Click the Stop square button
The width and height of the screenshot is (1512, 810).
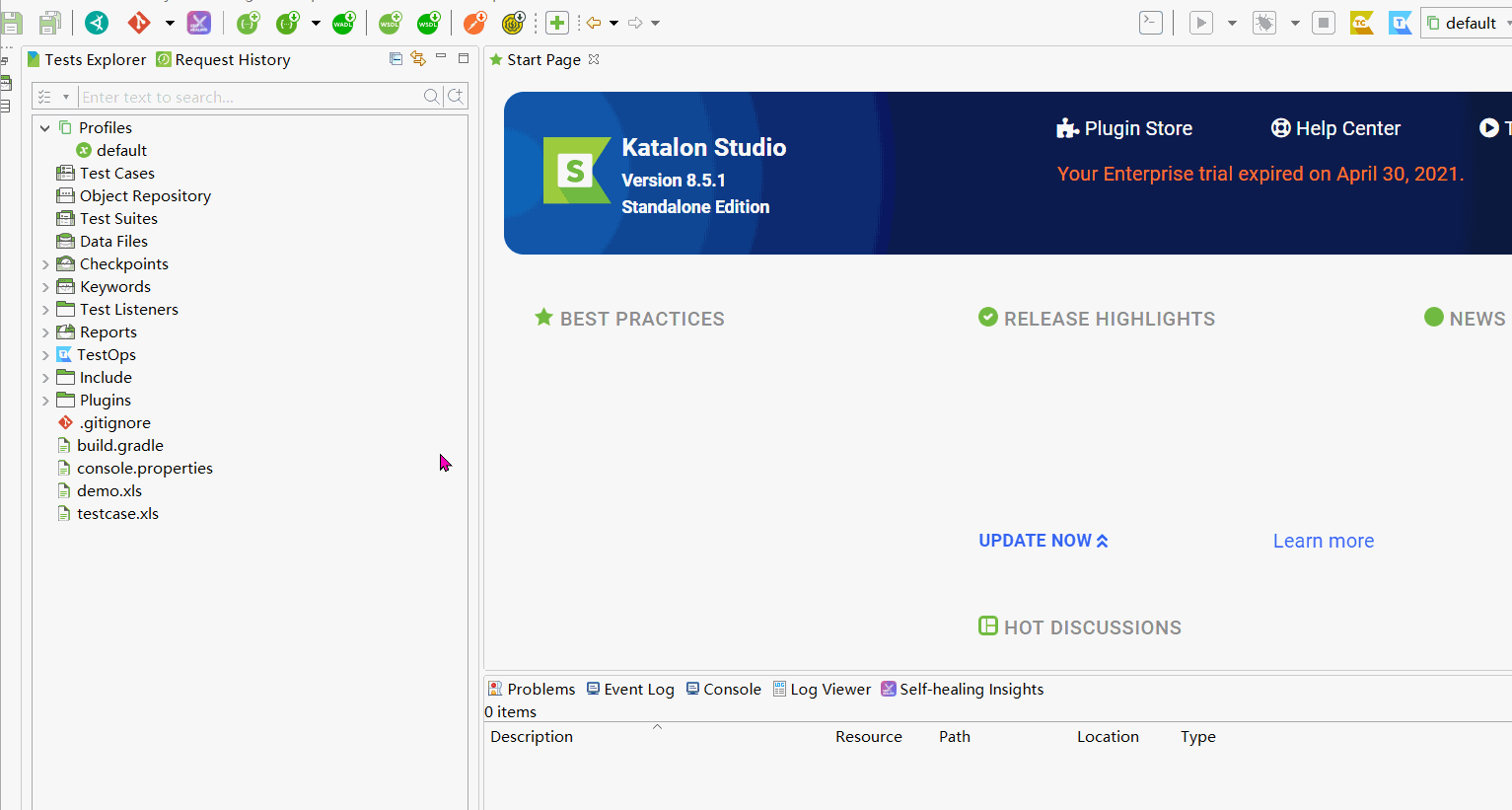pyautogui.click(x=1324, y=23)
